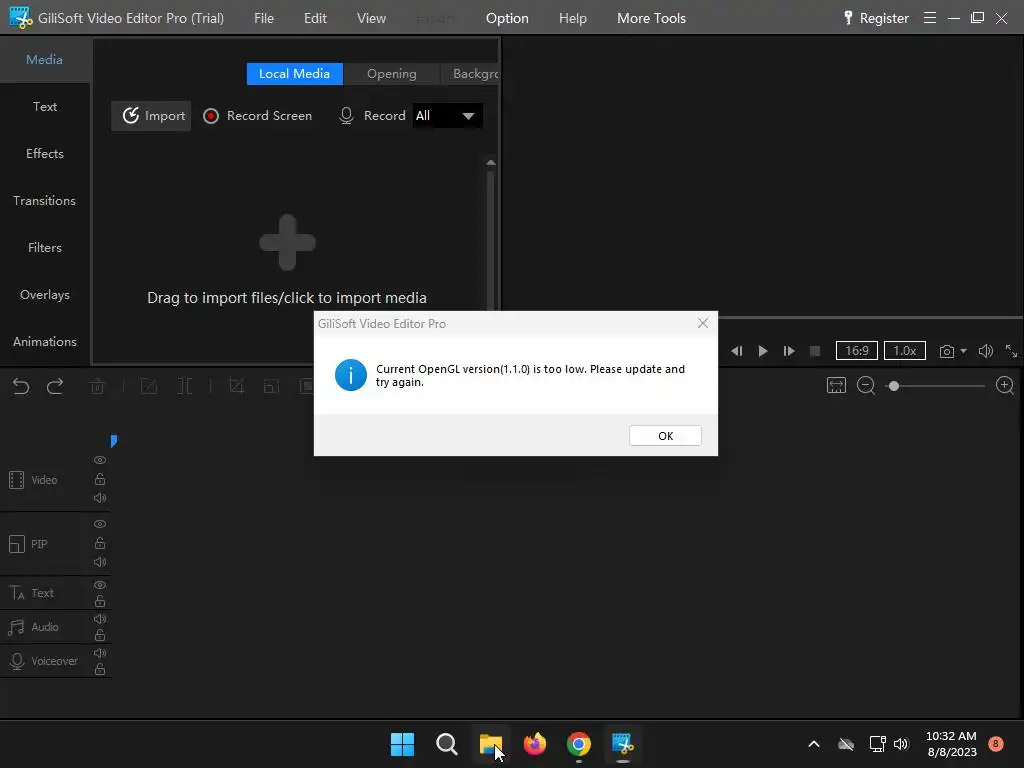Screen dimensions: 1024x768
Task: Open the hamburger menu in title bar
Action: [930, 18]
